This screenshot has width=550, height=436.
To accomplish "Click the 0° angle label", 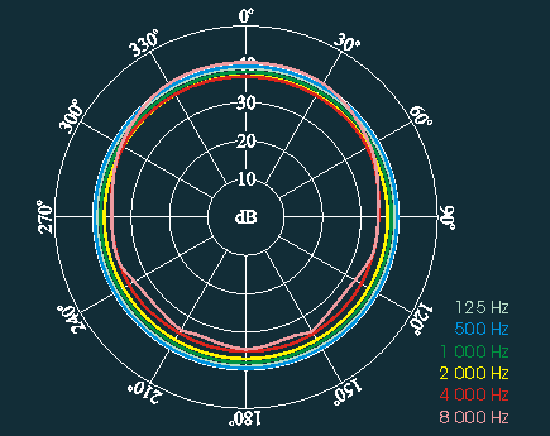I will point(246,16).
